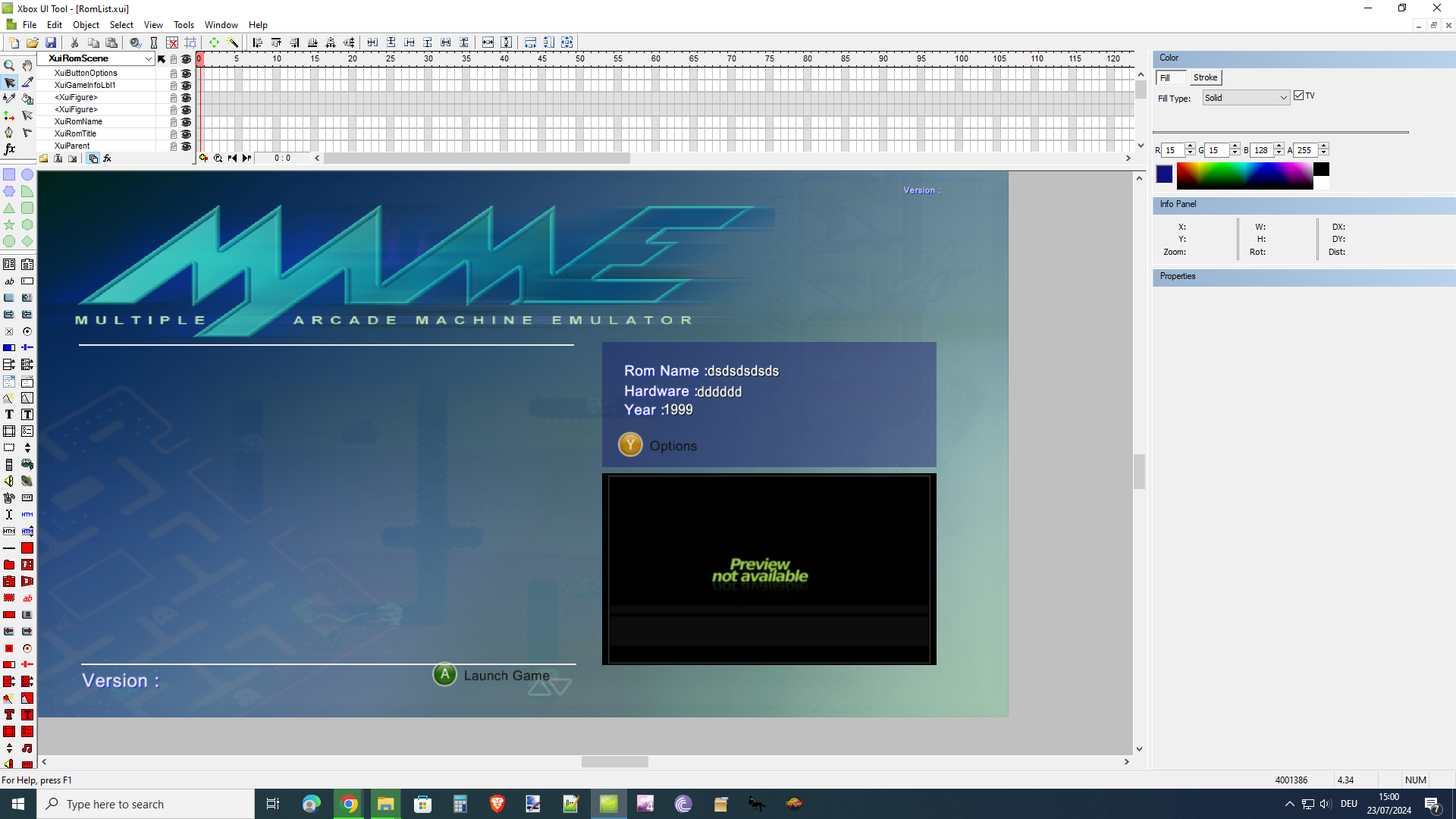The height and width of the screenshot is (819, 1456).
Task: Click the black color swatch
Action: coord(1321,169)
